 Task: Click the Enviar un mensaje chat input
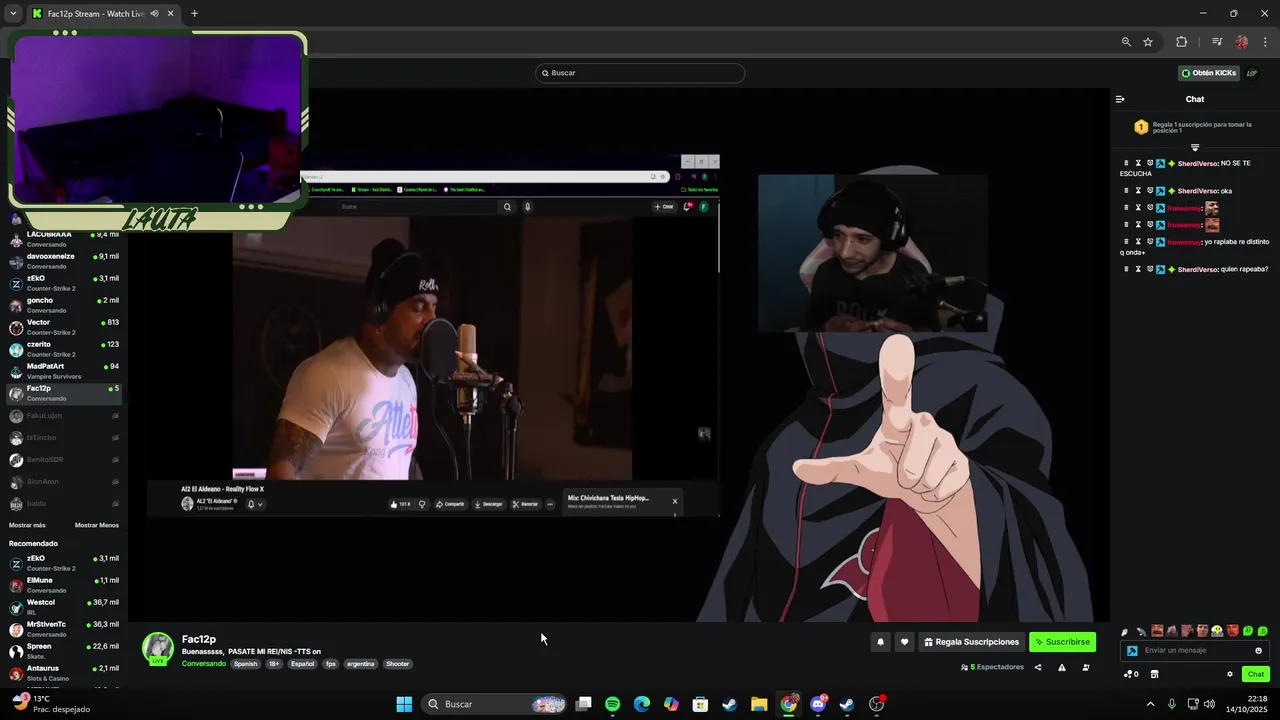coord(1195,650)
